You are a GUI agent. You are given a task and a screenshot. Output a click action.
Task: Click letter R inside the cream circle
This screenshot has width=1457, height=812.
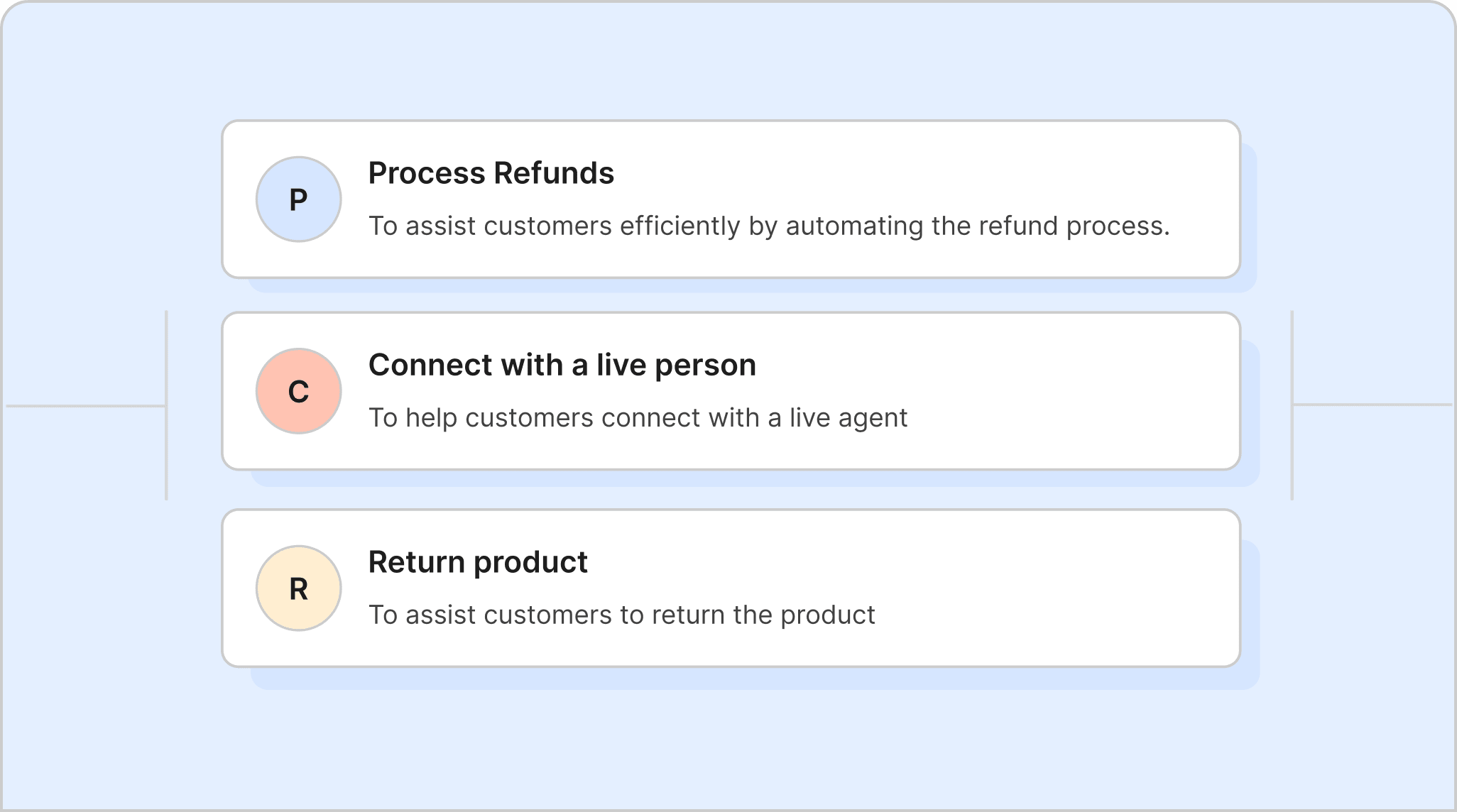(298, 589)
